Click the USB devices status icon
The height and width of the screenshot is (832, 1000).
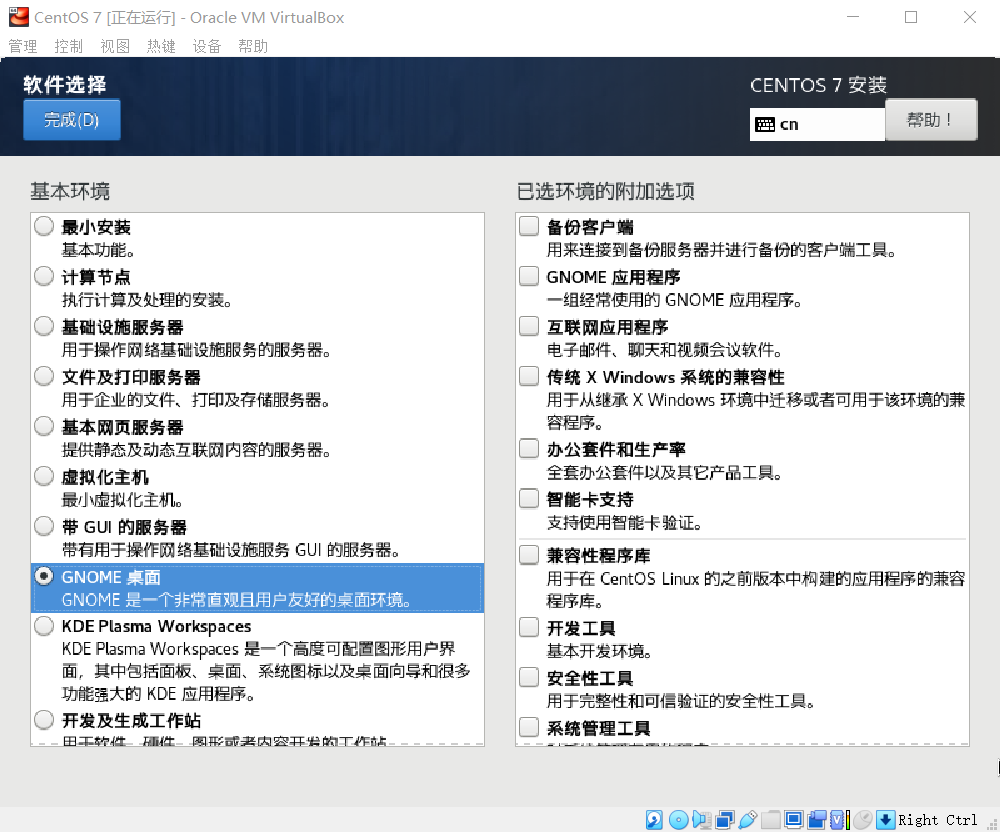pos(747,819)
